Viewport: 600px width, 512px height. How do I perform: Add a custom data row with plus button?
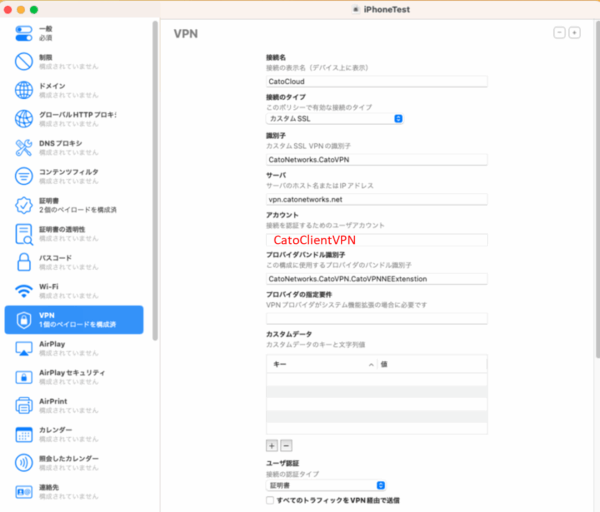(x=272, y=444)
